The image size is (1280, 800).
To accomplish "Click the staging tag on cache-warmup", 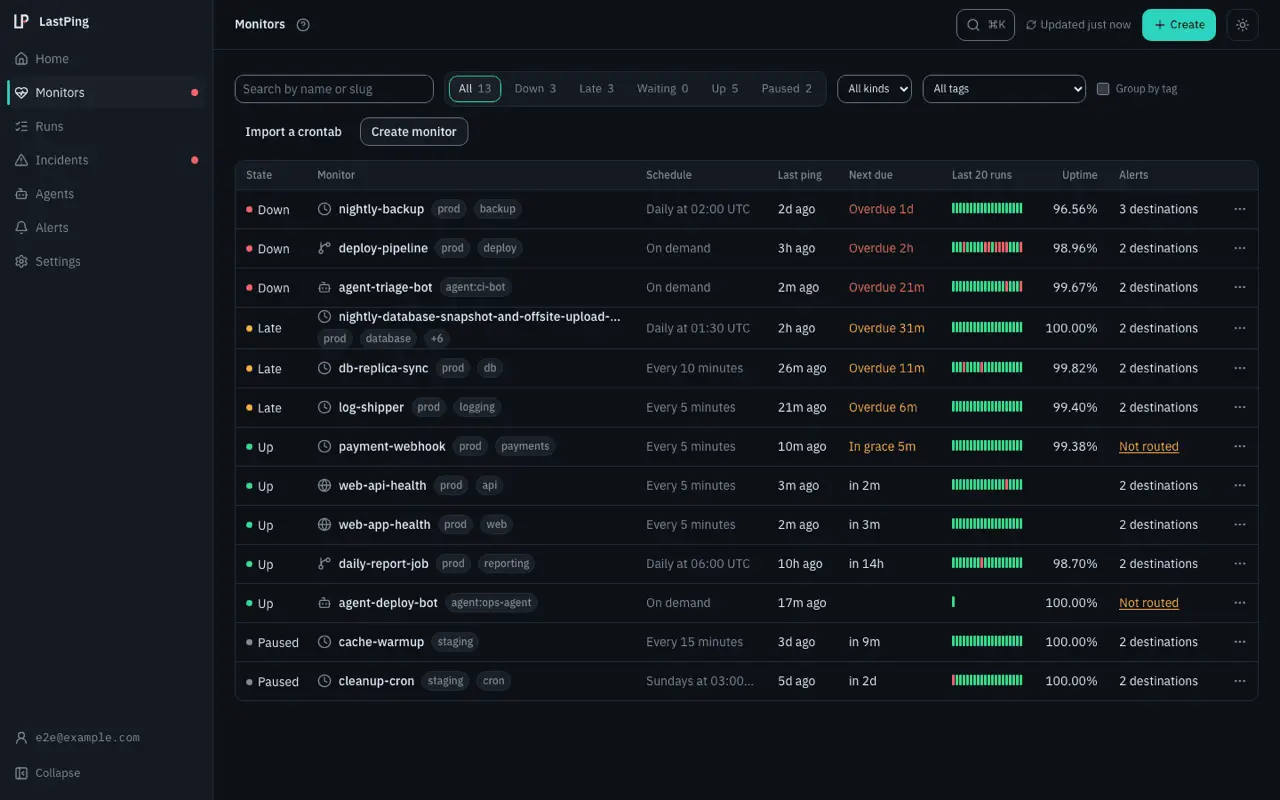I will click(x=455, y=642).
